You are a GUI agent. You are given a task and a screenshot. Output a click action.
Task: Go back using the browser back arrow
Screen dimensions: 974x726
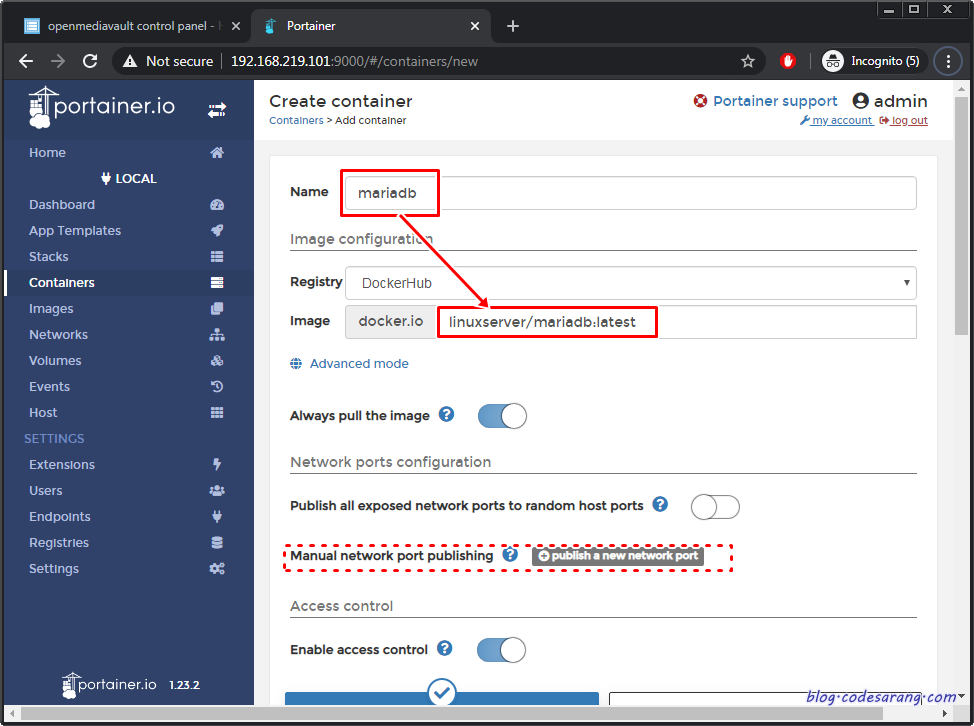pyautogui.click(x=26, y=61)
